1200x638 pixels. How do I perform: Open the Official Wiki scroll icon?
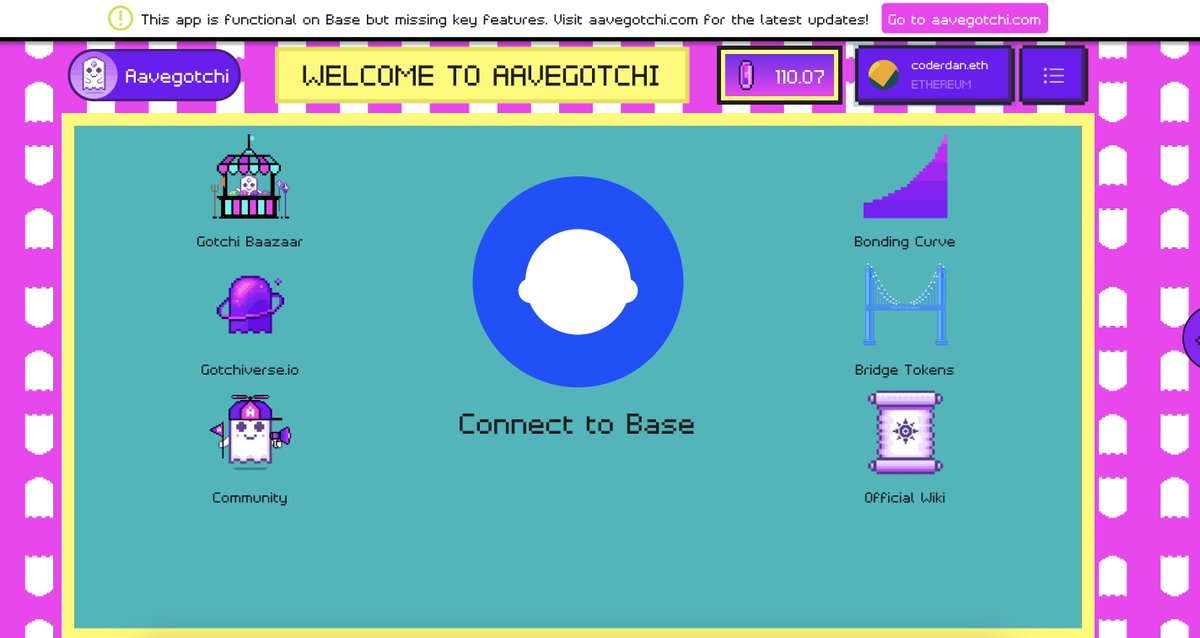coord(905,432)
